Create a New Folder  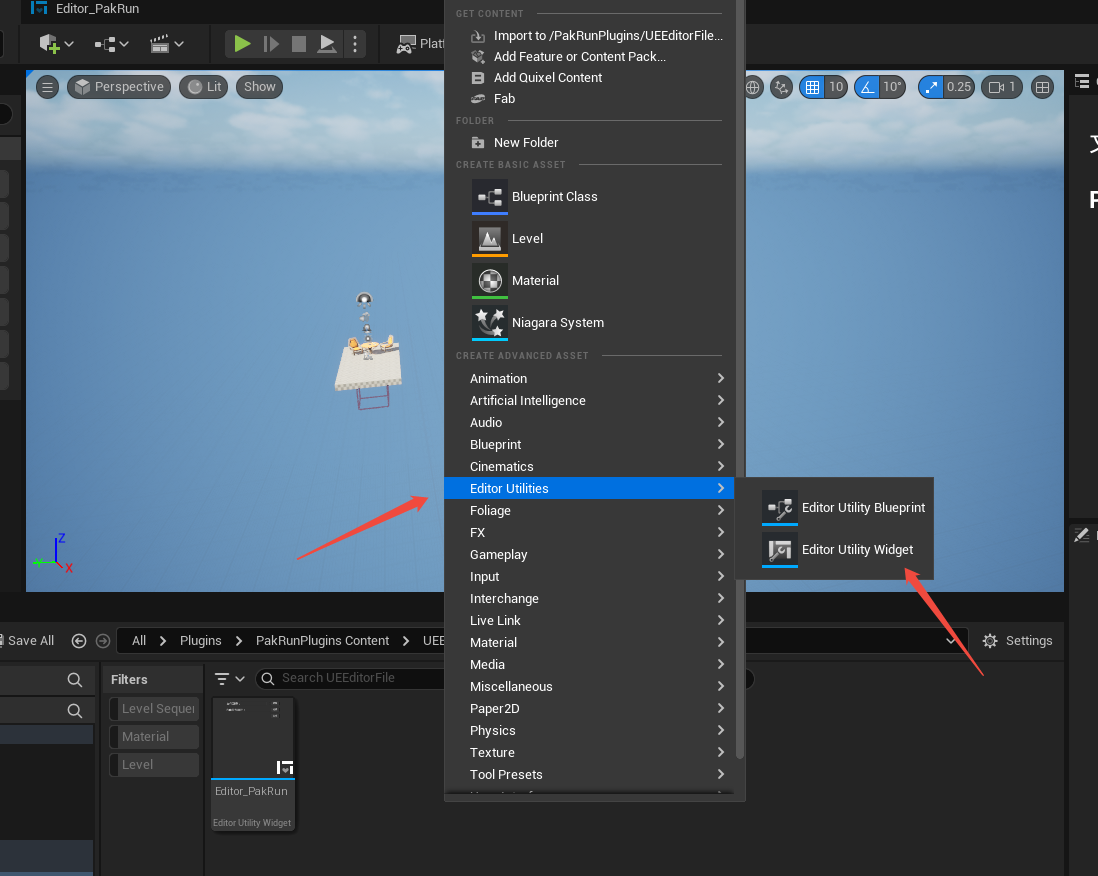coord(590,142)
